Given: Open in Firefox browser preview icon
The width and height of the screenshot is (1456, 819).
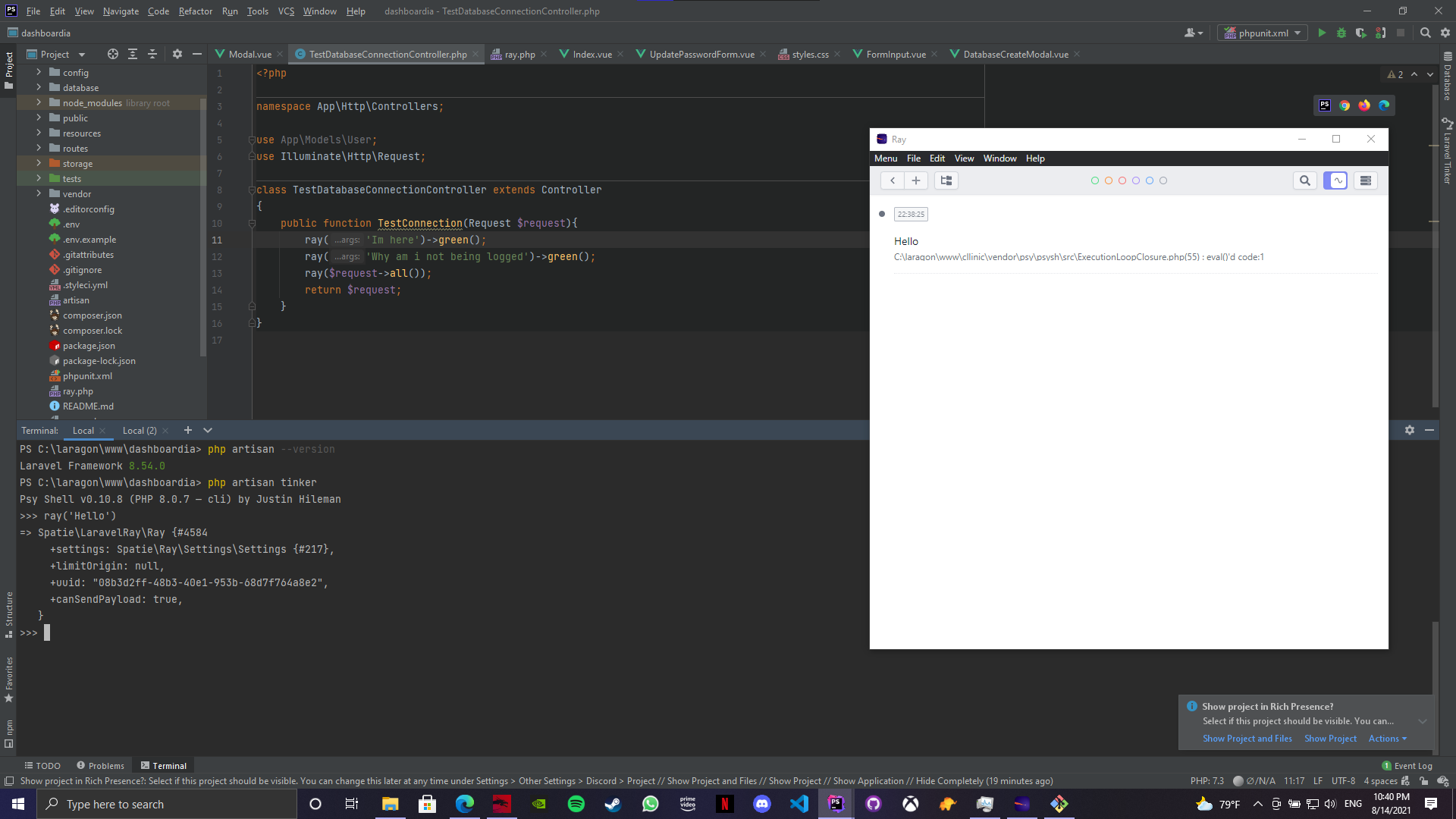Looking at the screenshot, I should (x=1364, y=105).
